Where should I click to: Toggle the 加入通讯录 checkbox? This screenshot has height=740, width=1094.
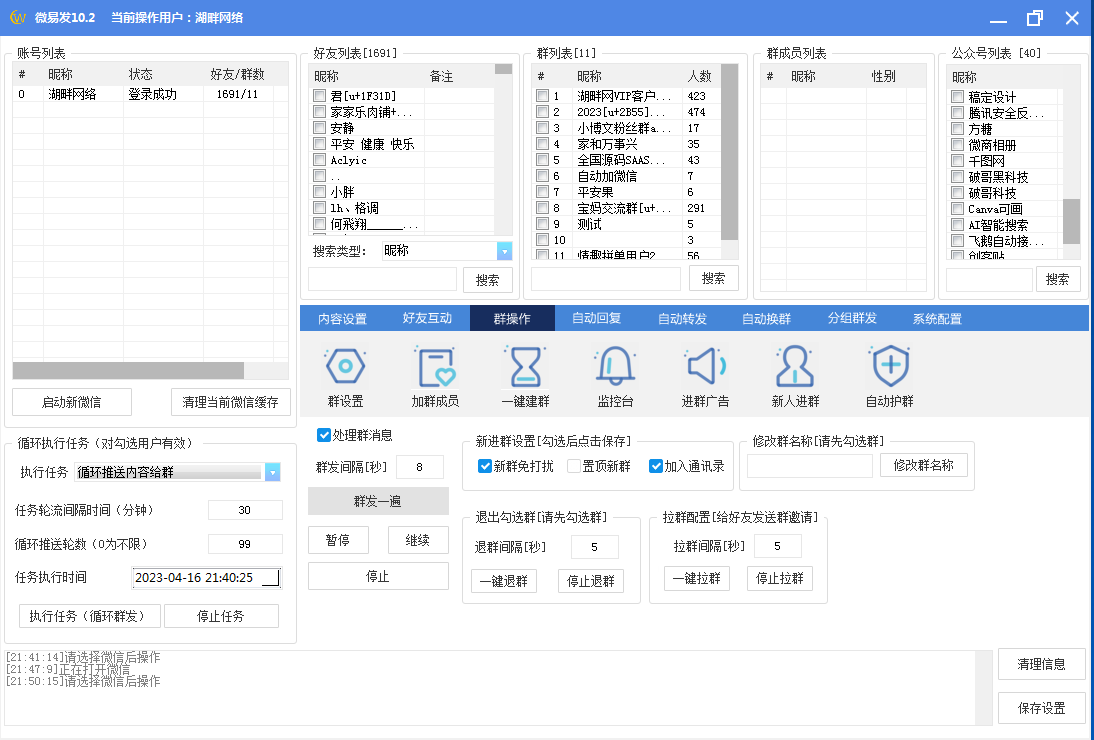(x=656, y=466)
